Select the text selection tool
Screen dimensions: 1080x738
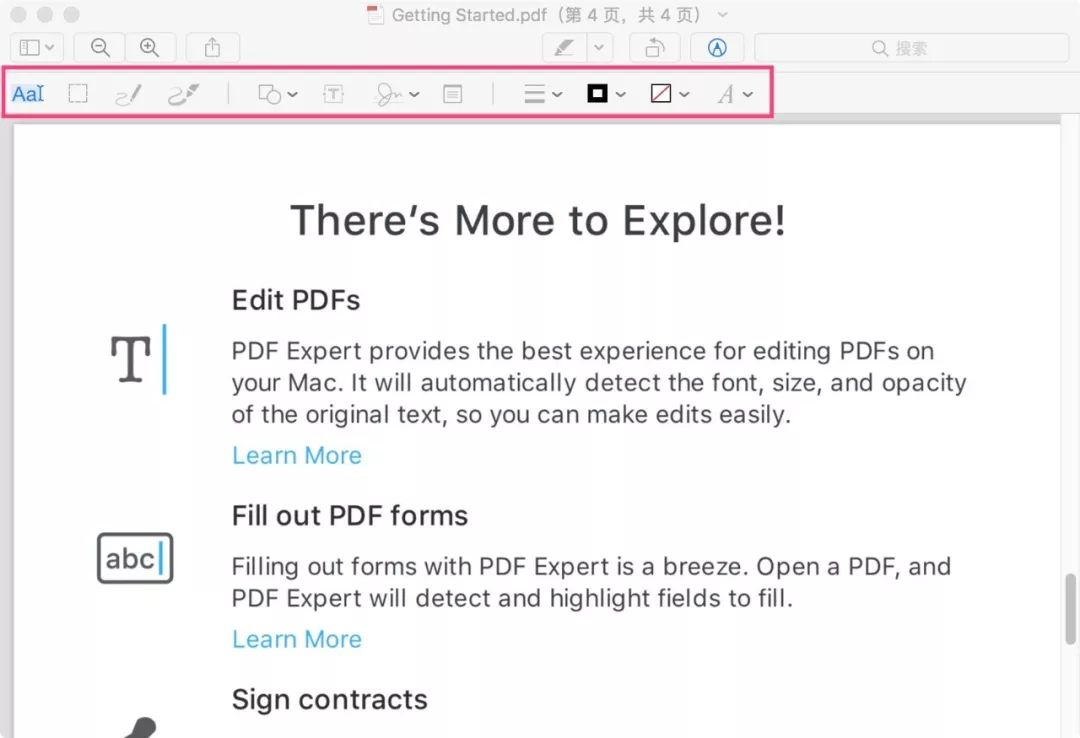click(28, 94)
